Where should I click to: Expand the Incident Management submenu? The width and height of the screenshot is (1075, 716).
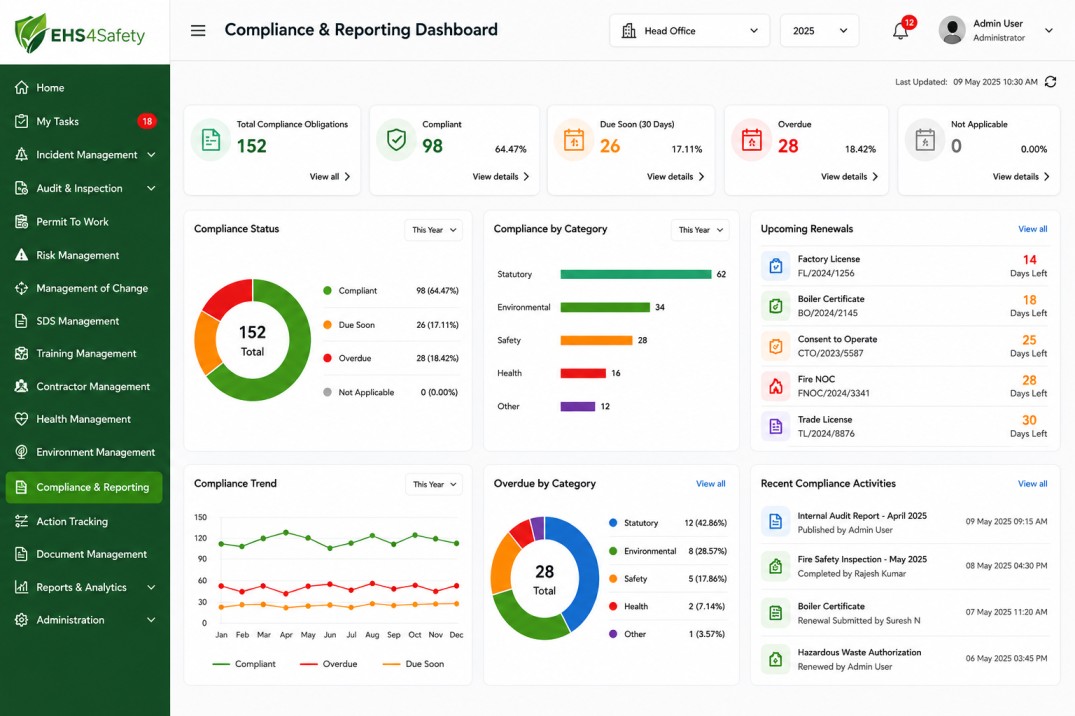(152, 155)
